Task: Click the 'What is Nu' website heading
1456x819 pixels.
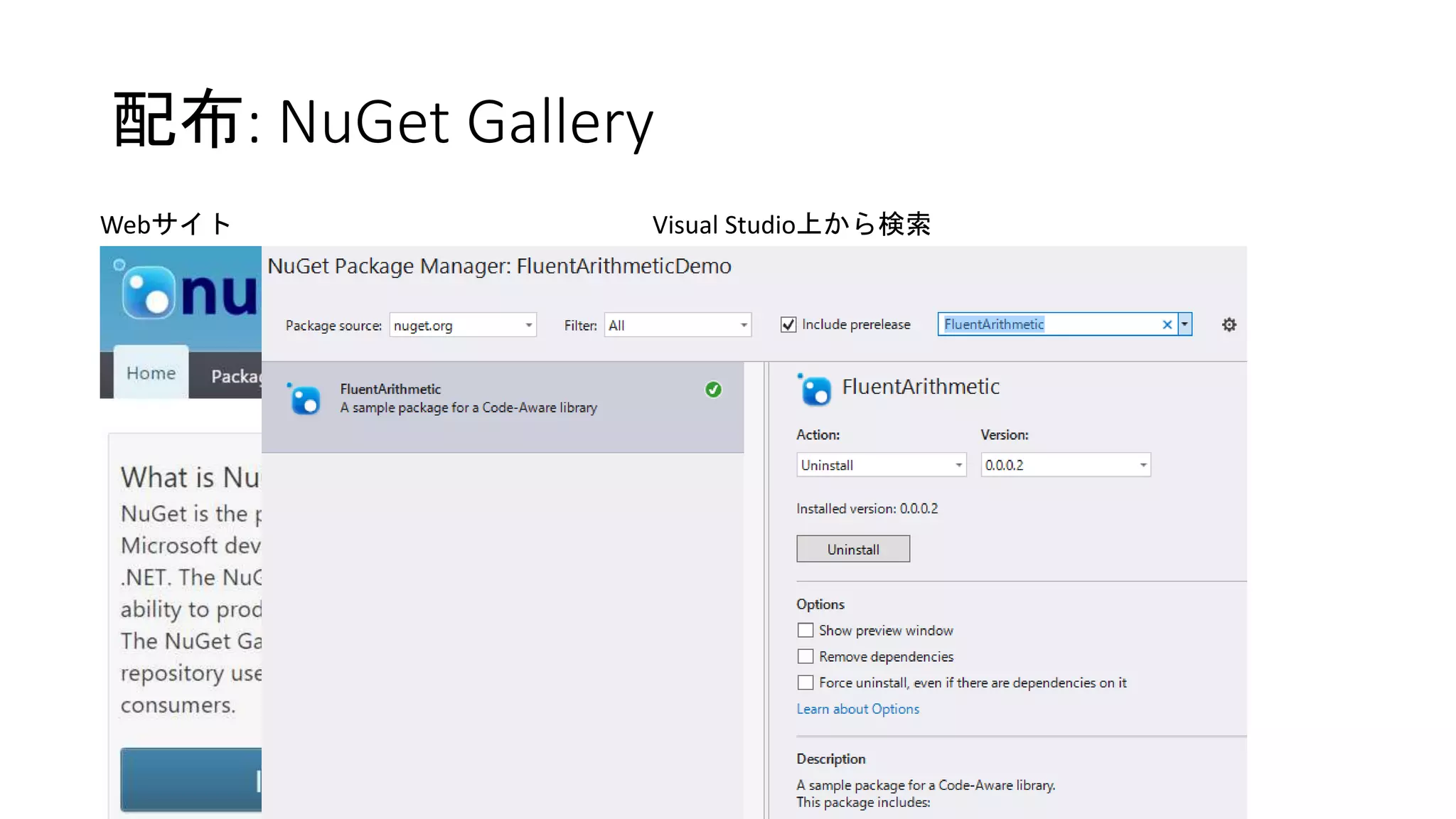Action: pos(191,478)
